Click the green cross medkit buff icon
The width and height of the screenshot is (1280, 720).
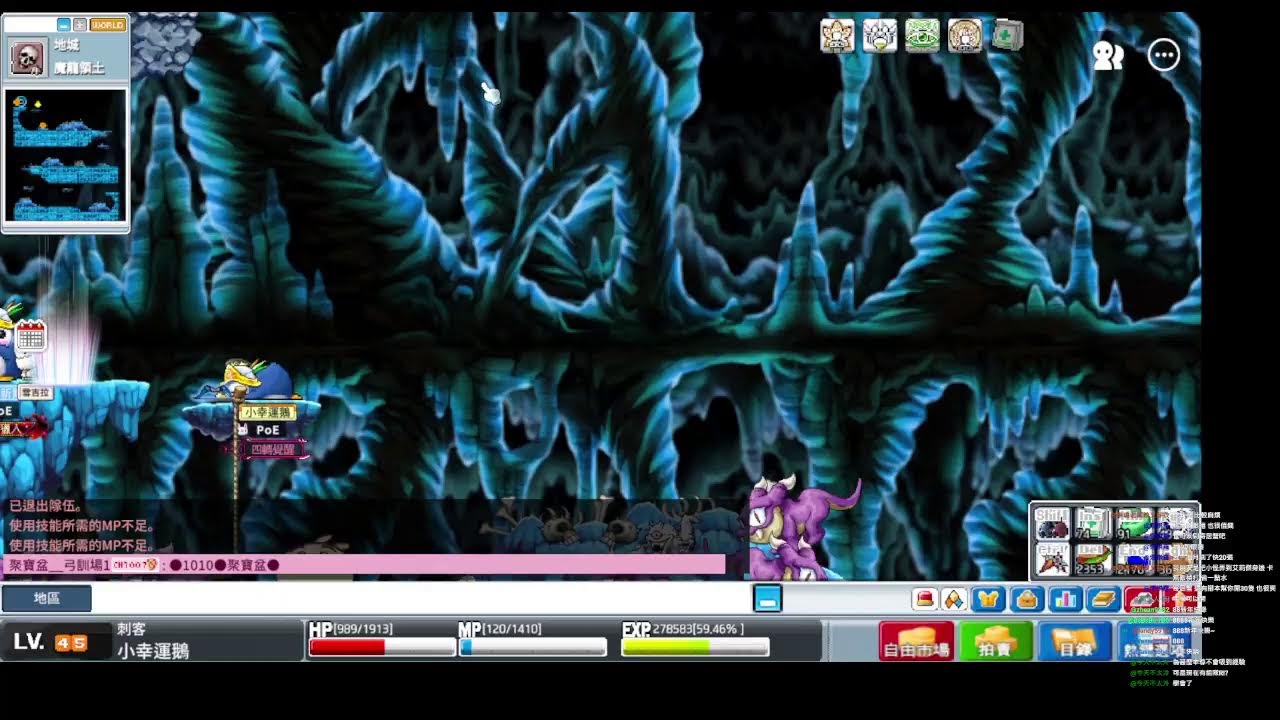point(1007,35)
